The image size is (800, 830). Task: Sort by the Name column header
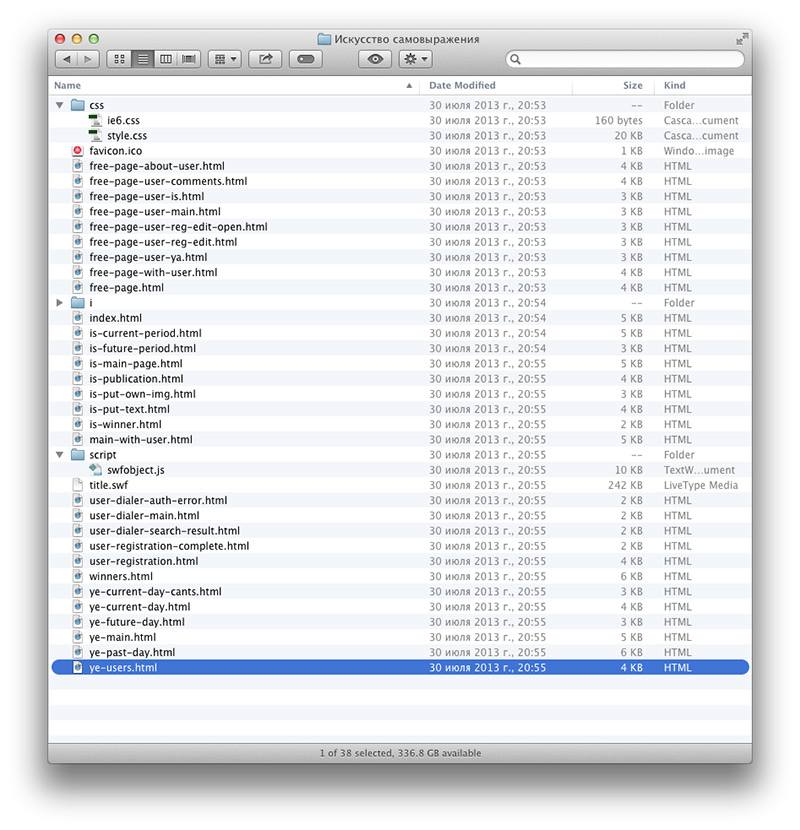point(233,85)
